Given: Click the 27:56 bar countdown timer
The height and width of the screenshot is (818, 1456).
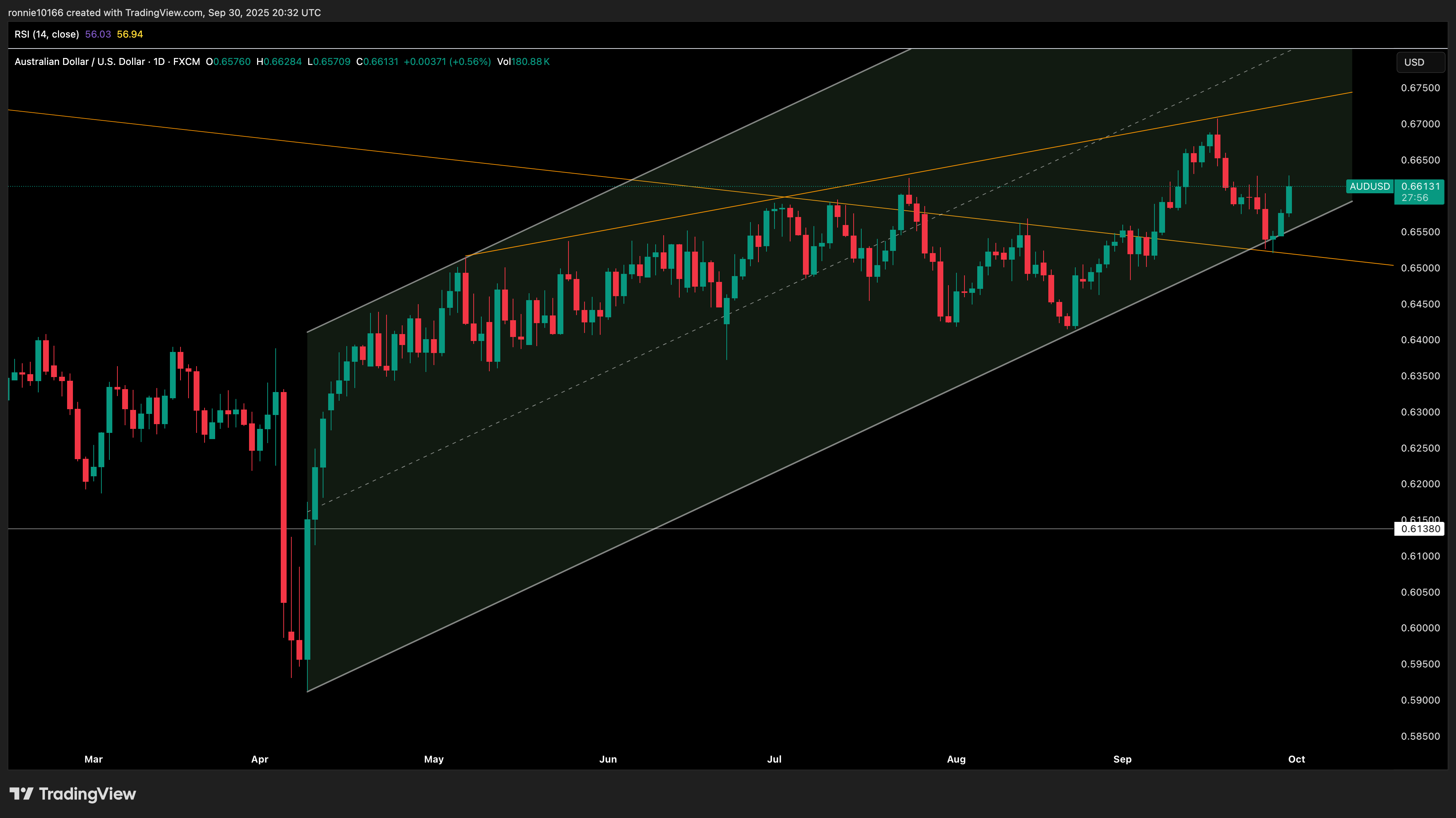Looking at the screenshot, I should [1415, 198].
